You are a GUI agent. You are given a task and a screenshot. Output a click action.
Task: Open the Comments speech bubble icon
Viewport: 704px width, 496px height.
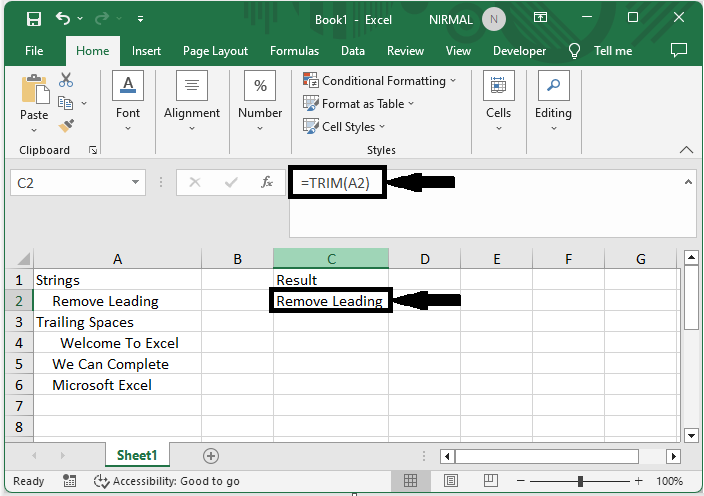pyautogui.click(x=678, y=50)
